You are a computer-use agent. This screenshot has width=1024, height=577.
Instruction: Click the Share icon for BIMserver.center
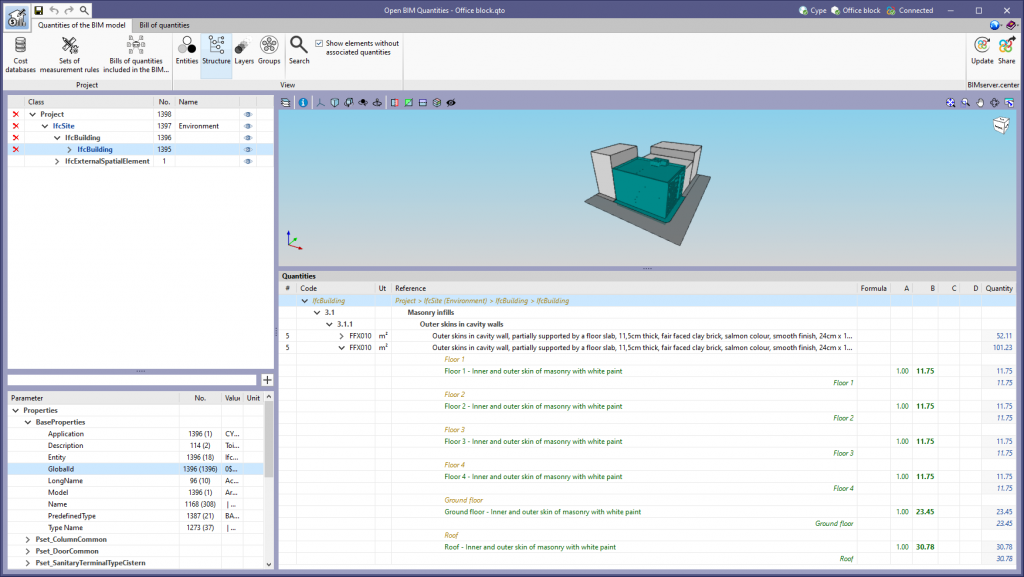coord(1006,51)
